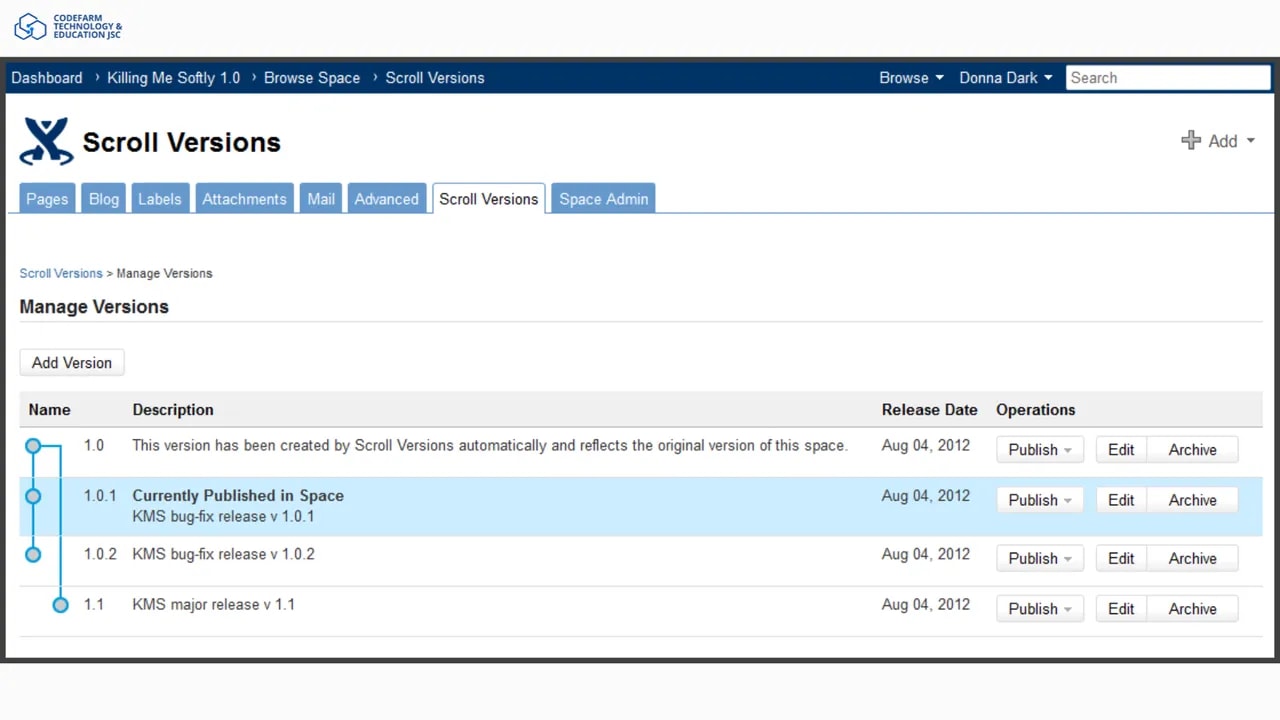Expand the Publish dropdown for version 1.0
The height and width of the screenshot is (720, 1280).
point(1039,450)
